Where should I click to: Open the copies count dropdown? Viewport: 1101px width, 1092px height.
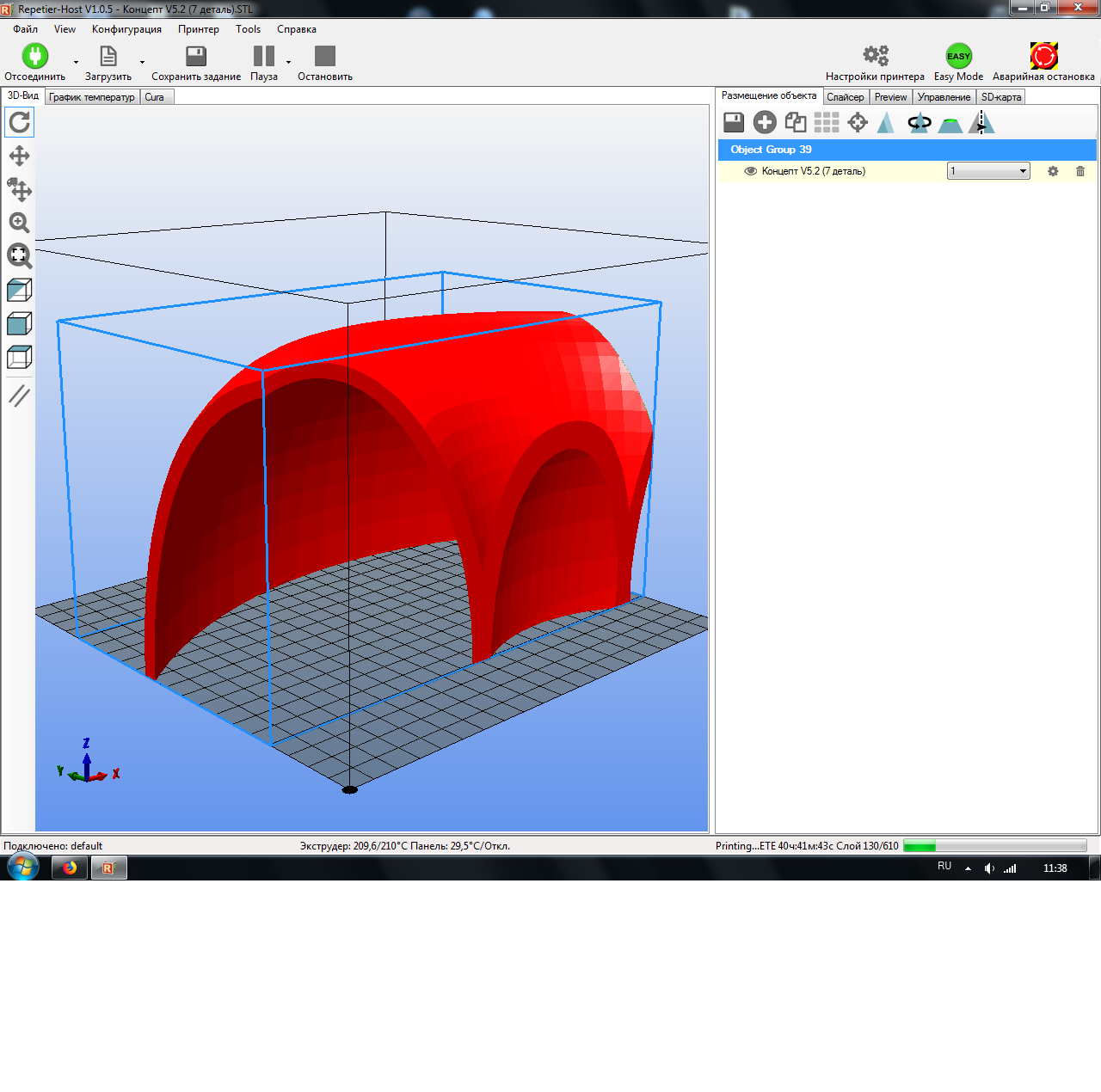1022,170
